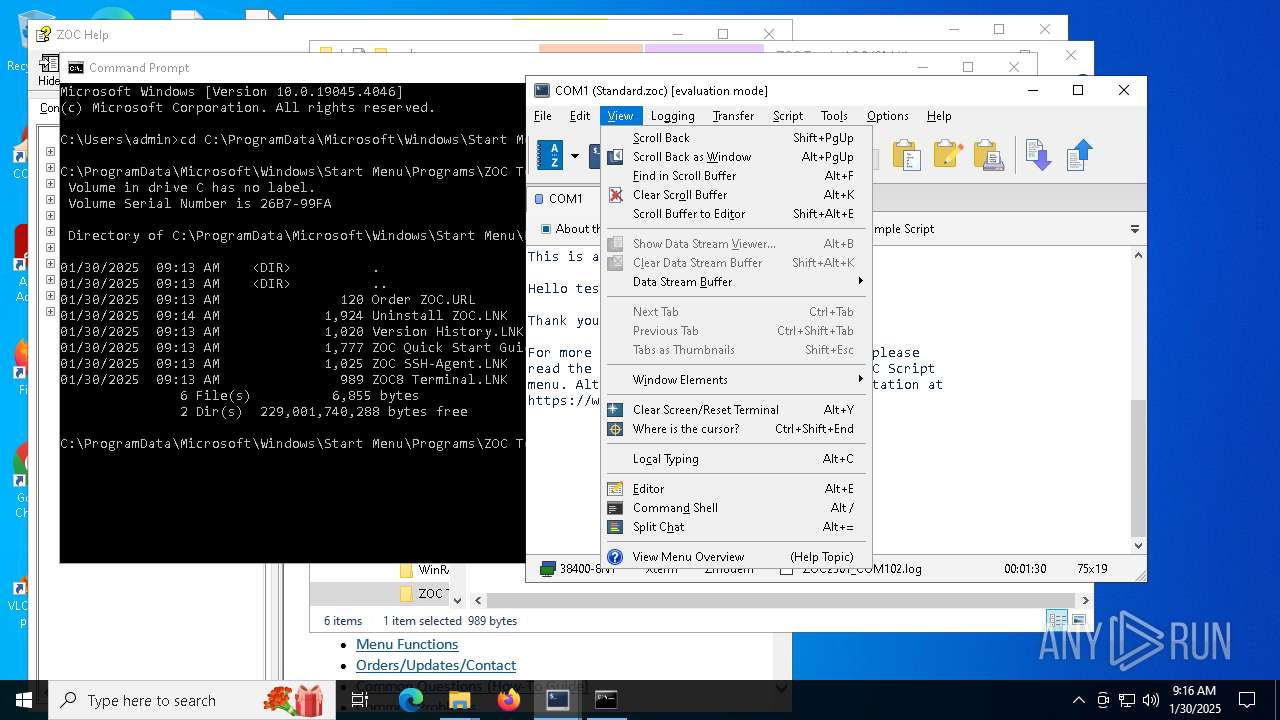Choose Where is the cursor? entry
Screen dimensions: 1280x720
point(735,429)
